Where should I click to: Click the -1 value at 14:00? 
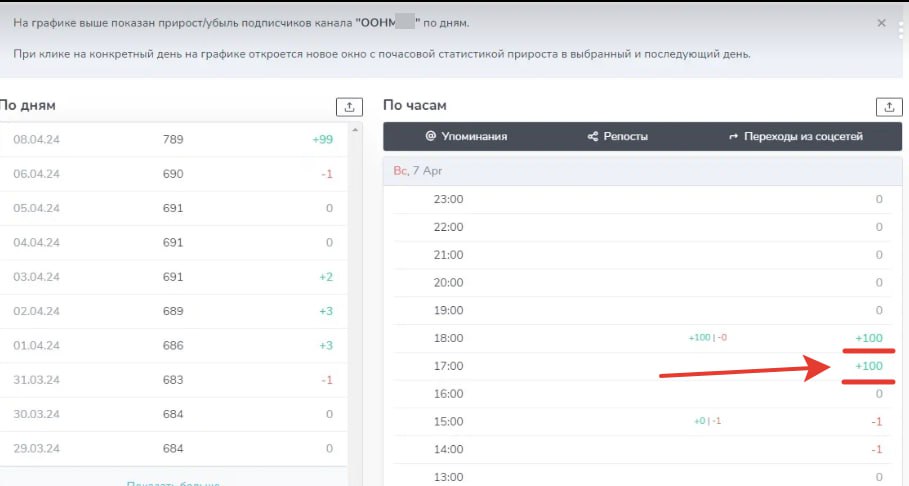click(x=877, y=449)
